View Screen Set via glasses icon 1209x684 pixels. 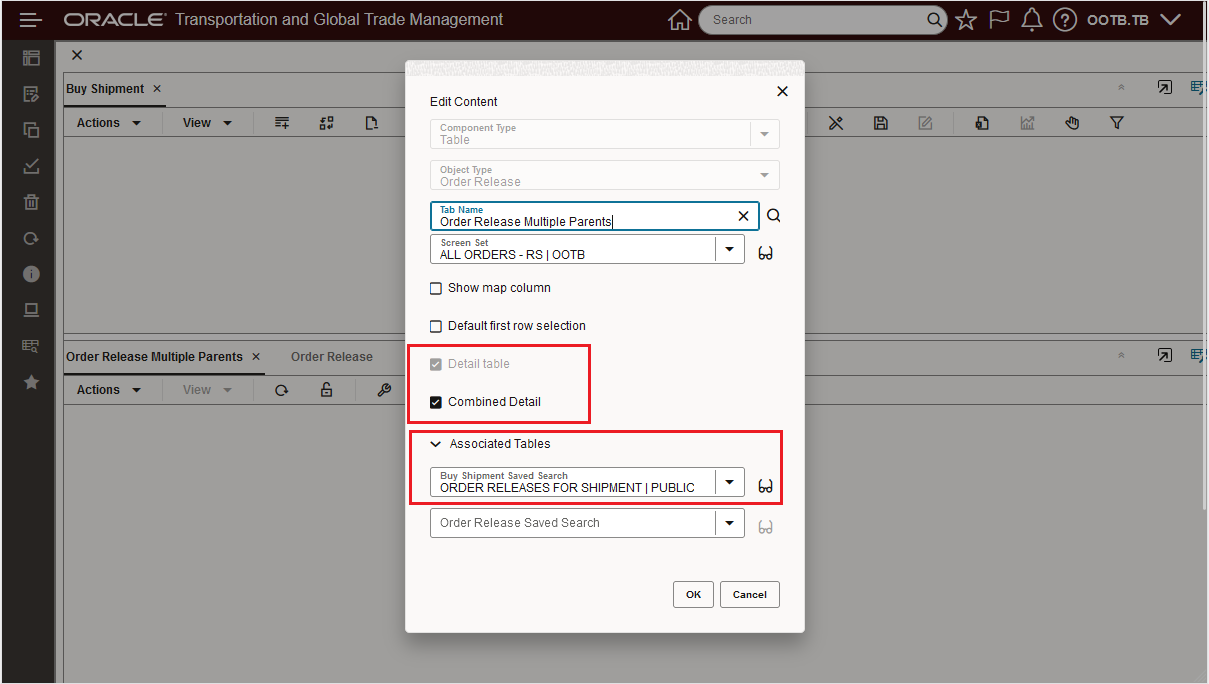[x=766, y=253]
